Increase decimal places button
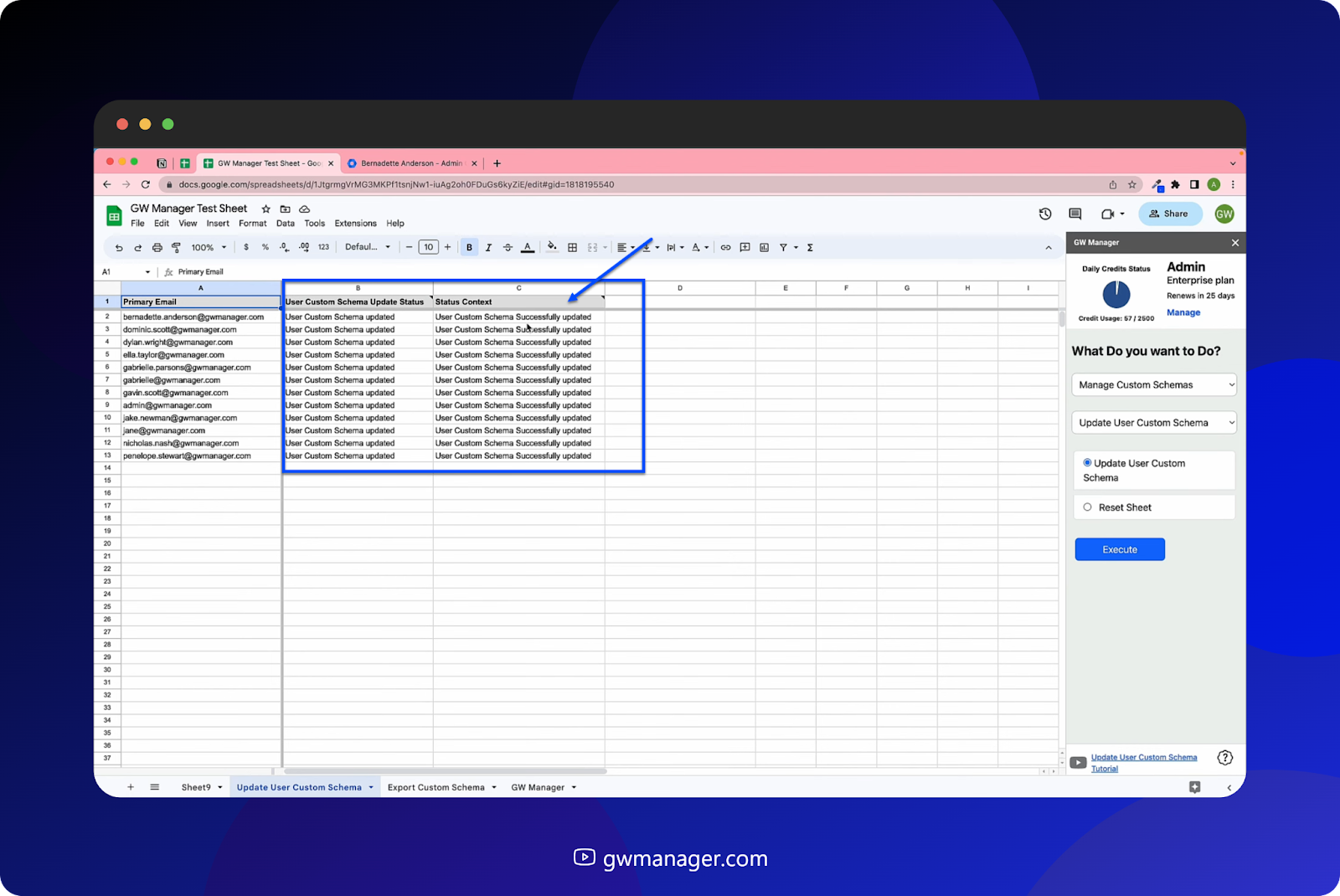This screenshot has height=896, width=1340. pos(304,248)
